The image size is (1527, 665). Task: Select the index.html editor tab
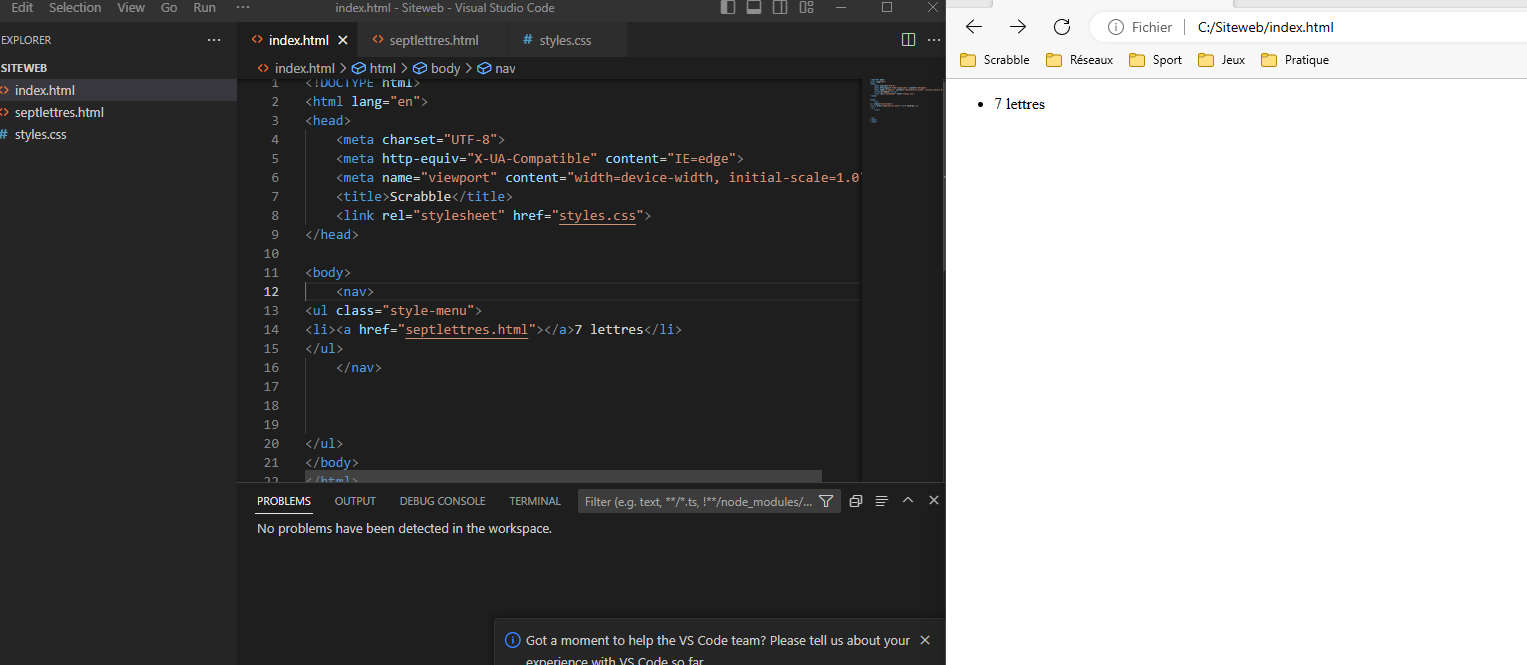pos(299,41)
